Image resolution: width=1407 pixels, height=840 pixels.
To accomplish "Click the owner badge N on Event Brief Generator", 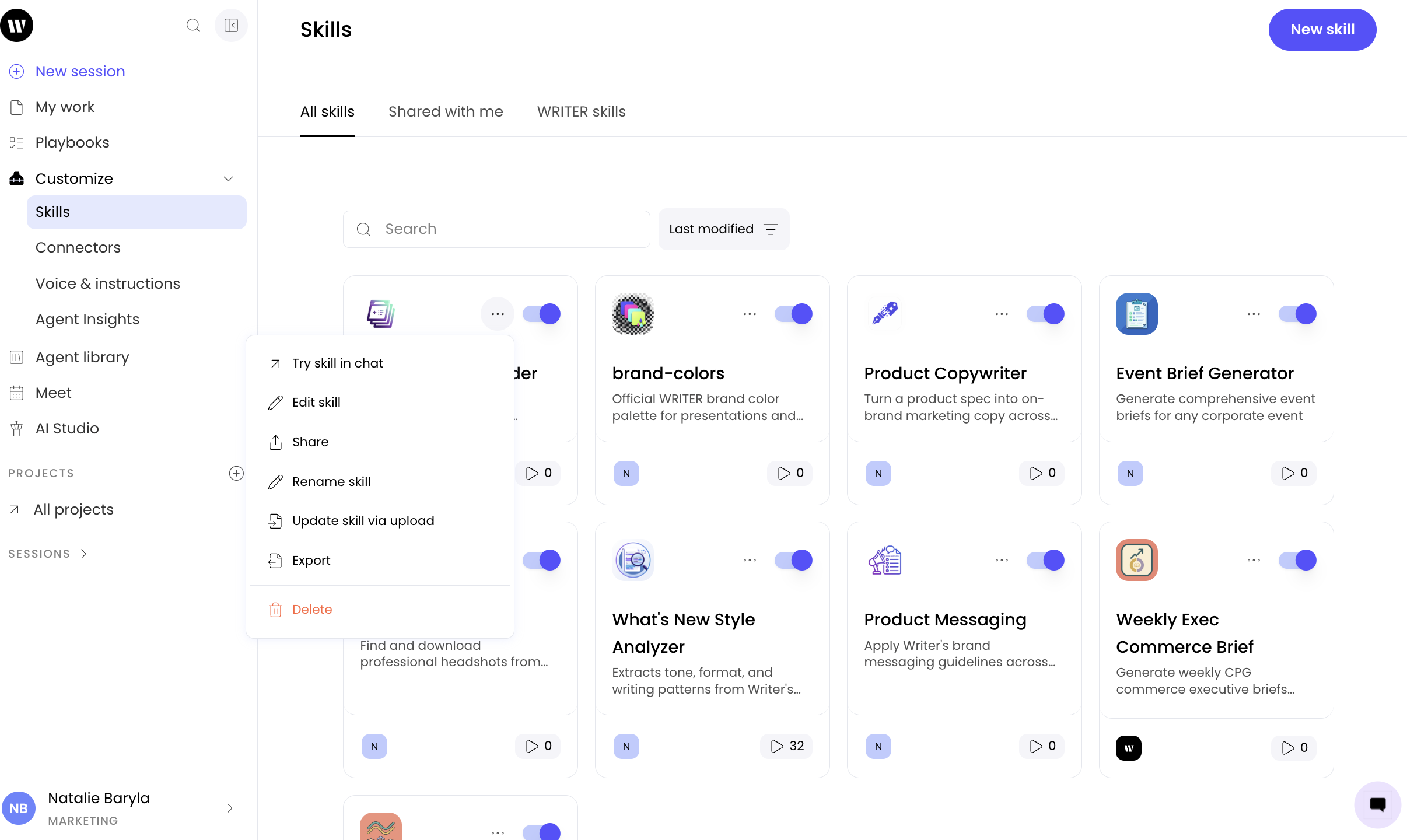I will (x=1130, y=473).
